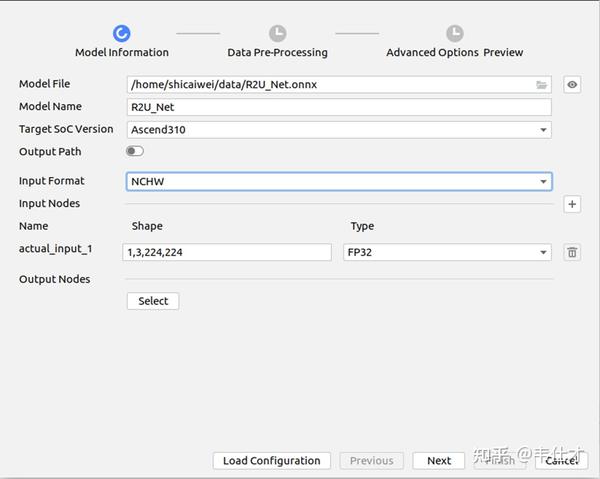600x479 pixels.
Task: Click the eye icon to view model
Action: coord(572,85)
